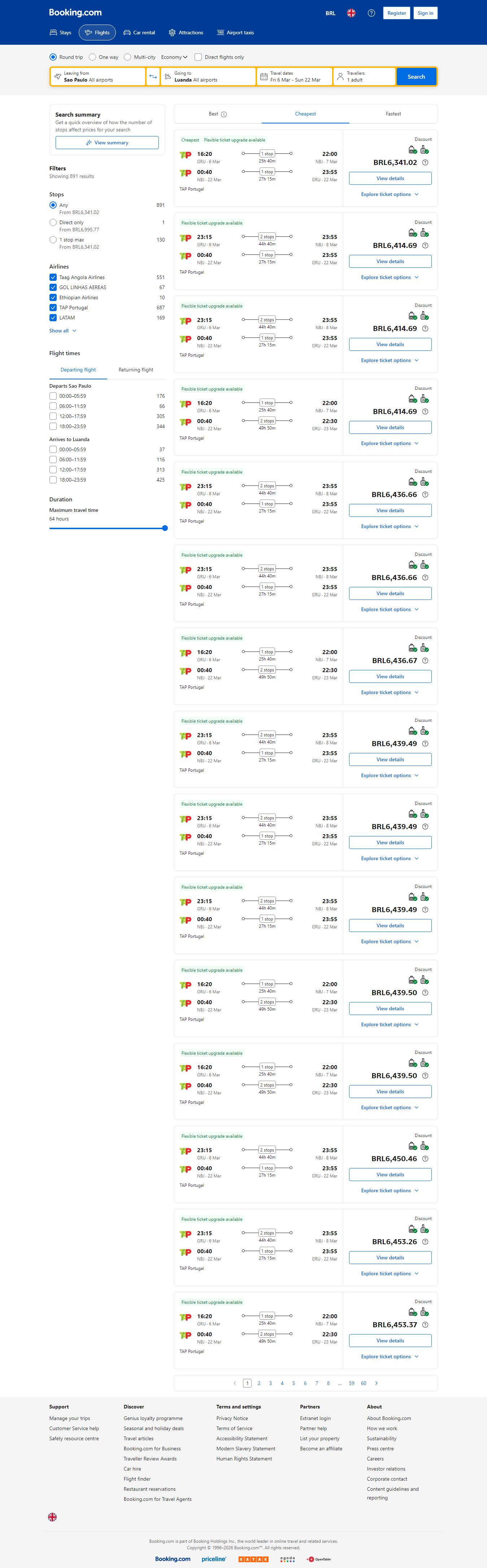
Task: Go to next results page arrow
Action: pyautogui.click(x=376, y=1383)
